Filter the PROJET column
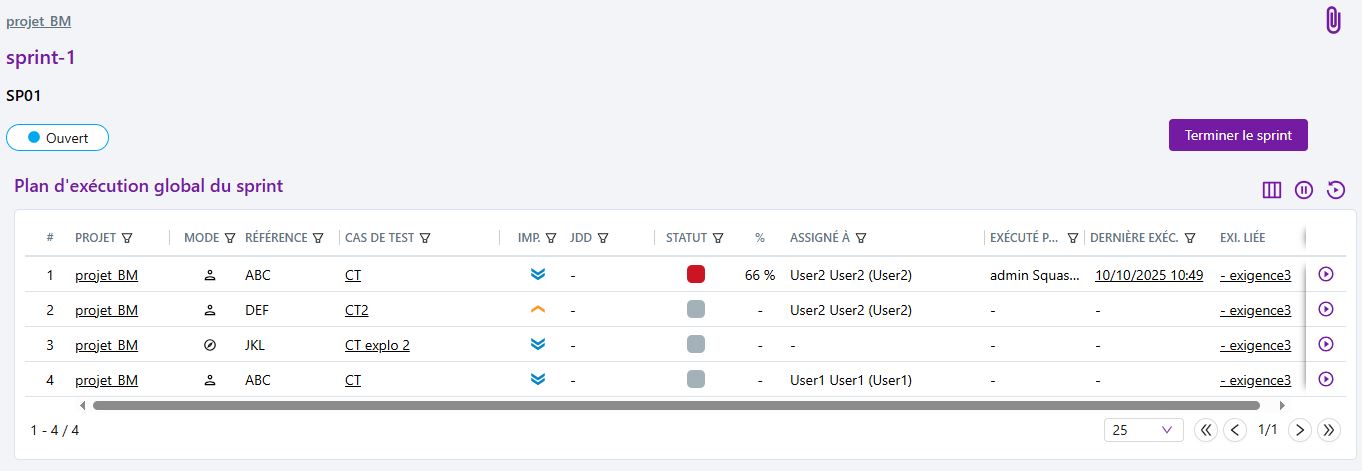1362x471 pixels. (x=127, y=238)
